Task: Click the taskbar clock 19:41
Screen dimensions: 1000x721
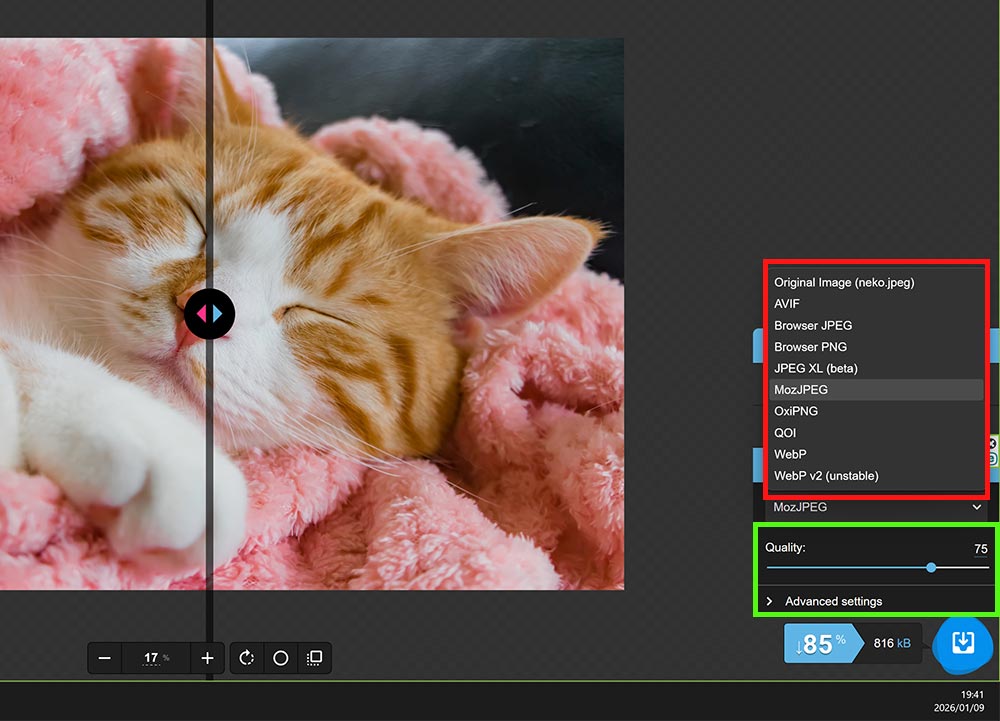Action: tap(972, 694)
